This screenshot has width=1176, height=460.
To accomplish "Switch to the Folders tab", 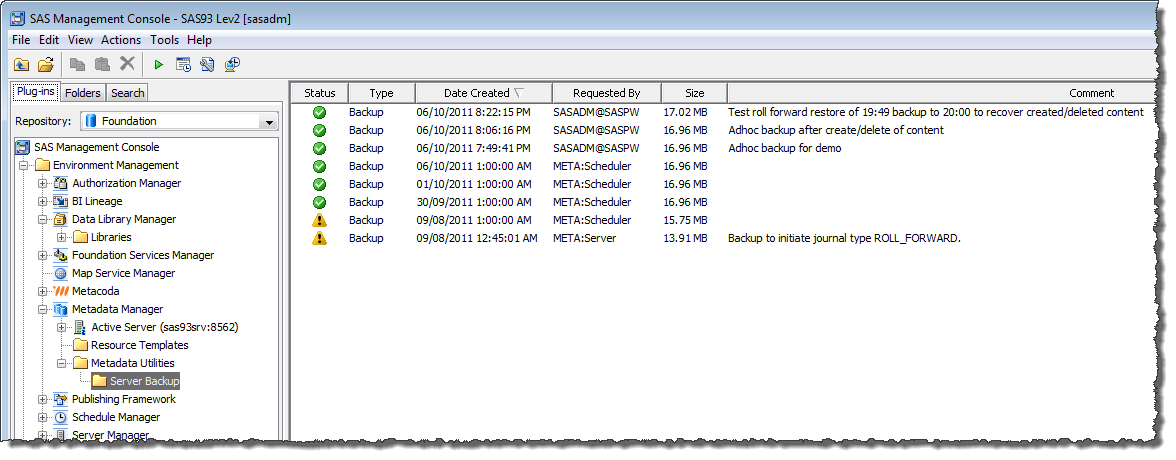I will (x=82, y=93).
